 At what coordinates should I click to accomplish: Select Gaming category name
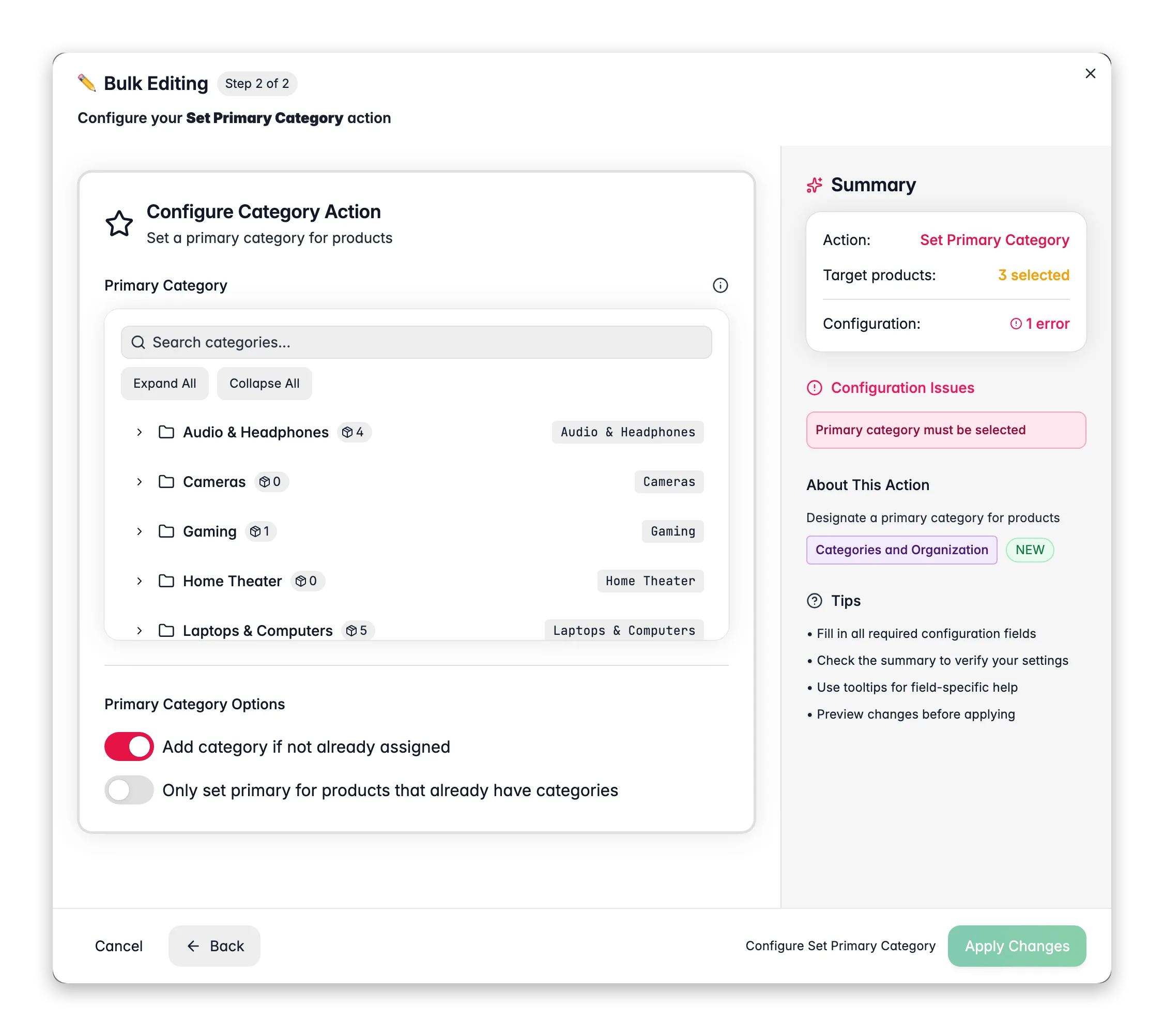[209, 531]
